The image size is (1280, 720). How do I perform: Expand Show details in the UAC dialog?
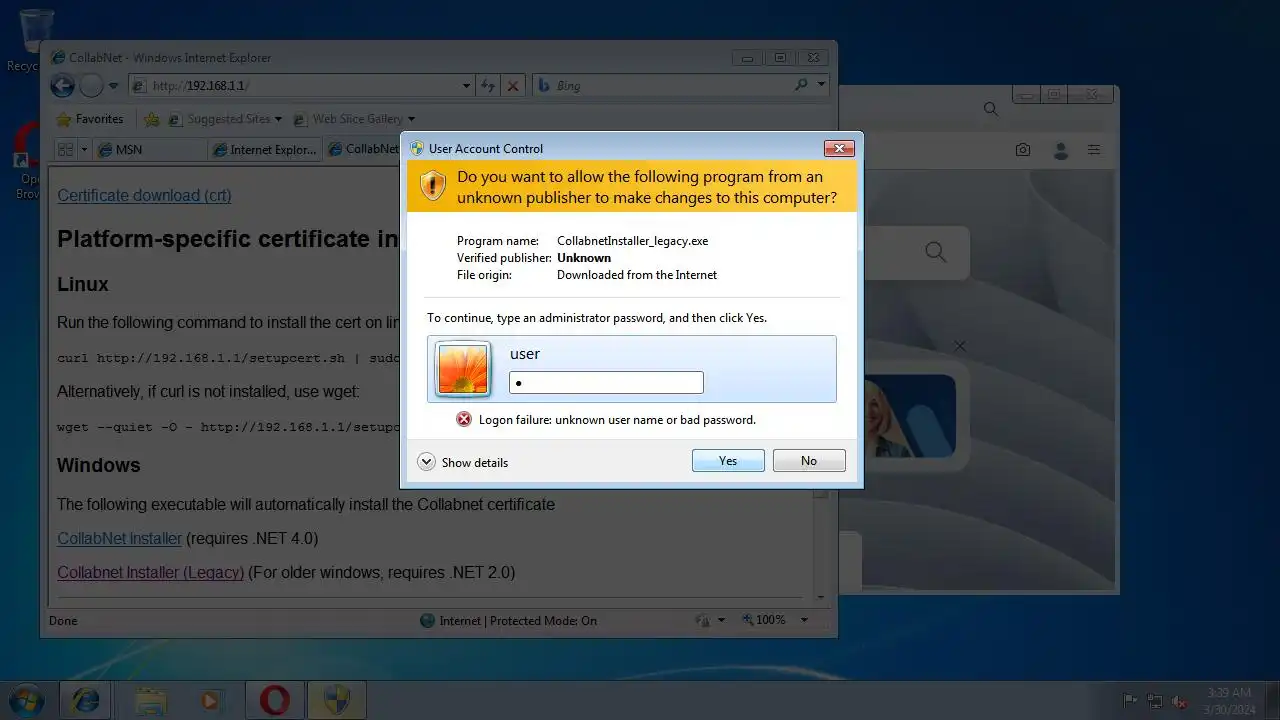coord(463,462)
